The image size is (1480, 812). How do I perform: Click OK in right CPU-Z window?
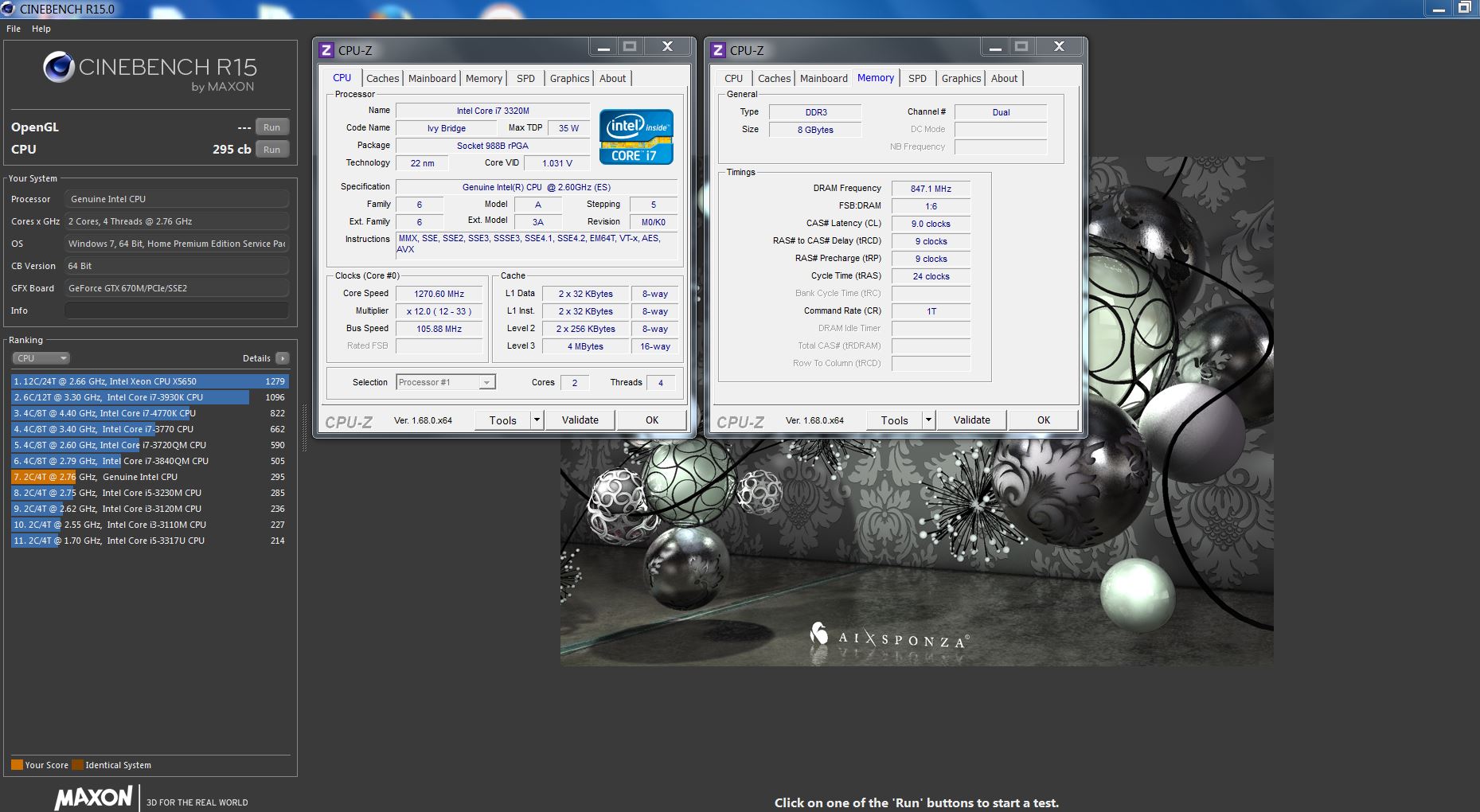(x=1044, y=420)
